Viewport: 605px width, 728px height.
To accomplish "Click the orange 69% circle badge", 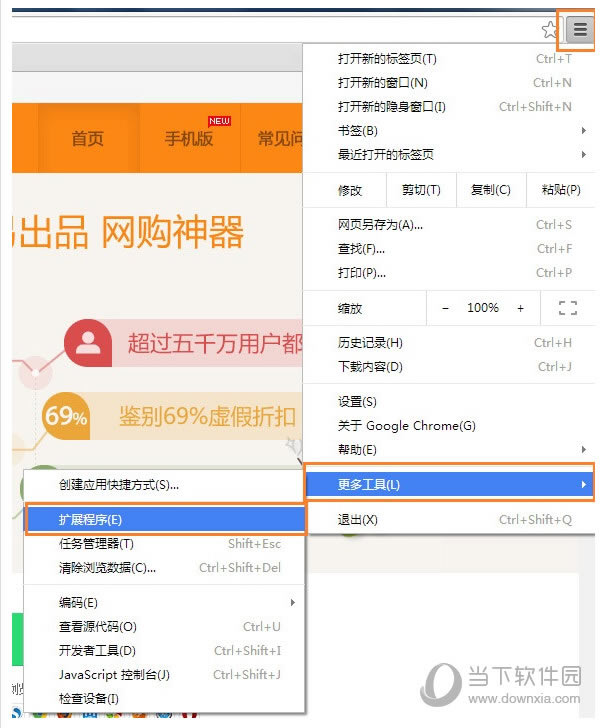I will coord(66,416).
